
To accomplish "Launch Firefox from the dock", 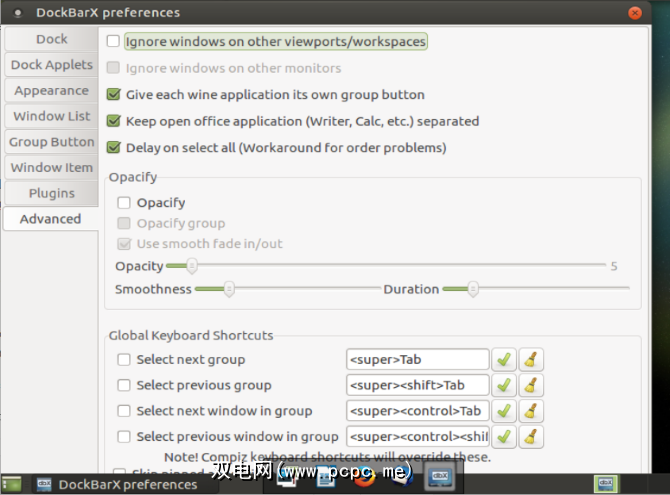I will coord(365,479).
